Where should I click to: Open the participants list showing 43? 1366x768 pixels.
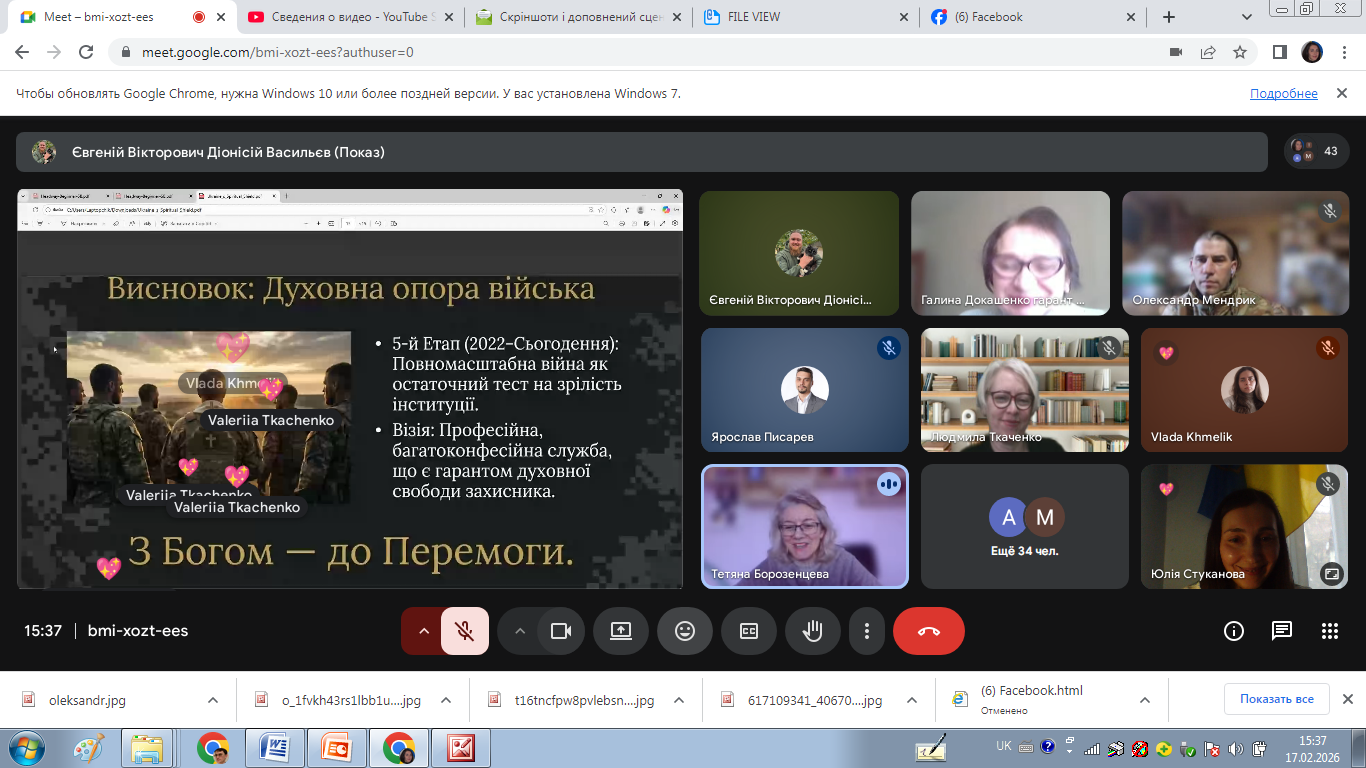[x=1316, y=152]
